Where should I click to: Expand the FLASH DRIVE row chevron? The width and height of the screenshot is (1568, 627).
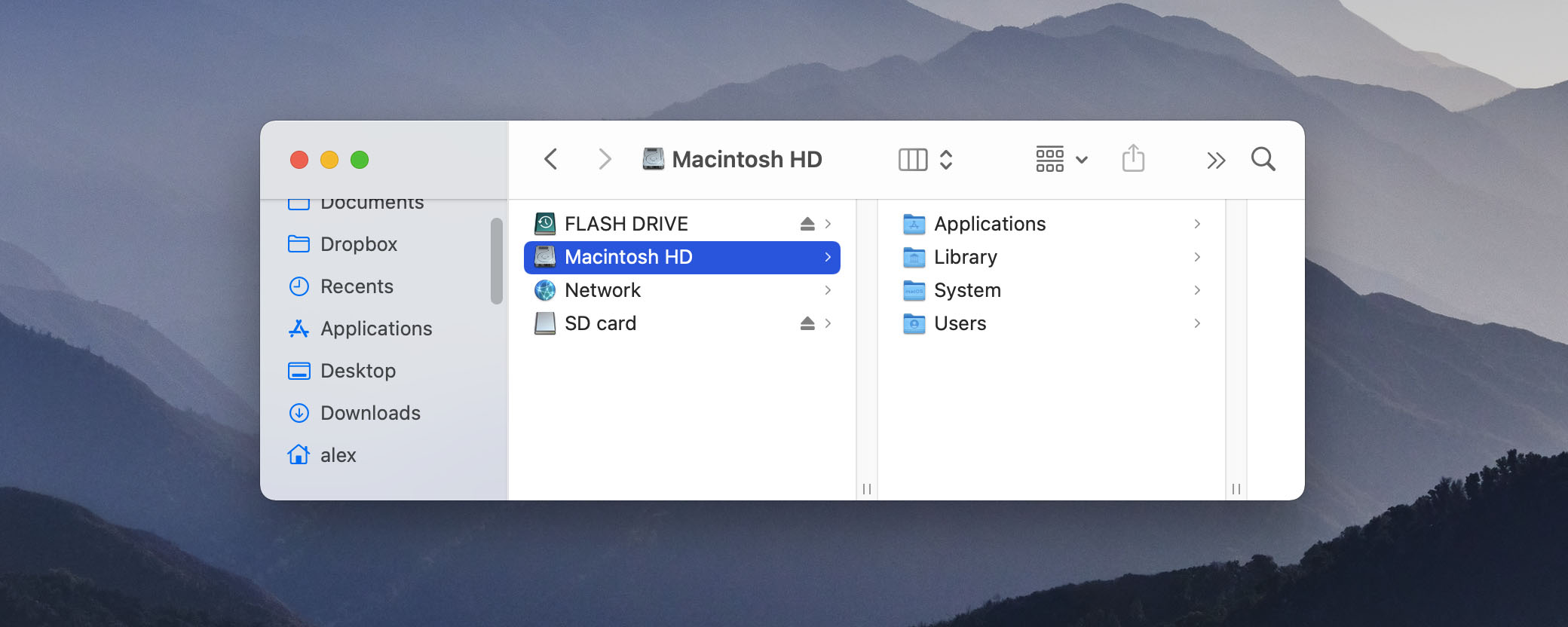(828, 224)
